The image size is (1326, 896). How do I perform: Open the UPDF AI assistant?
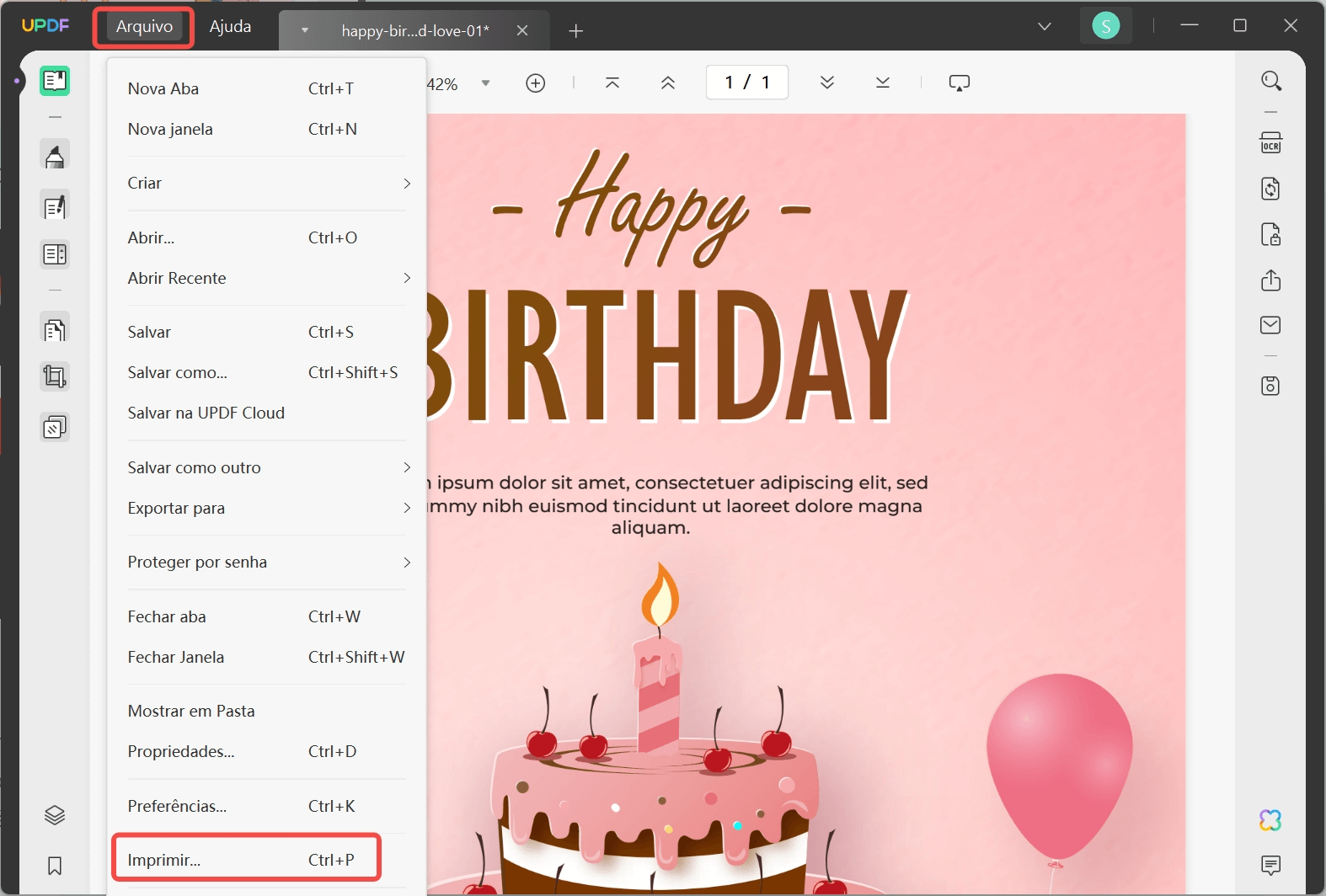point(1270,820)
